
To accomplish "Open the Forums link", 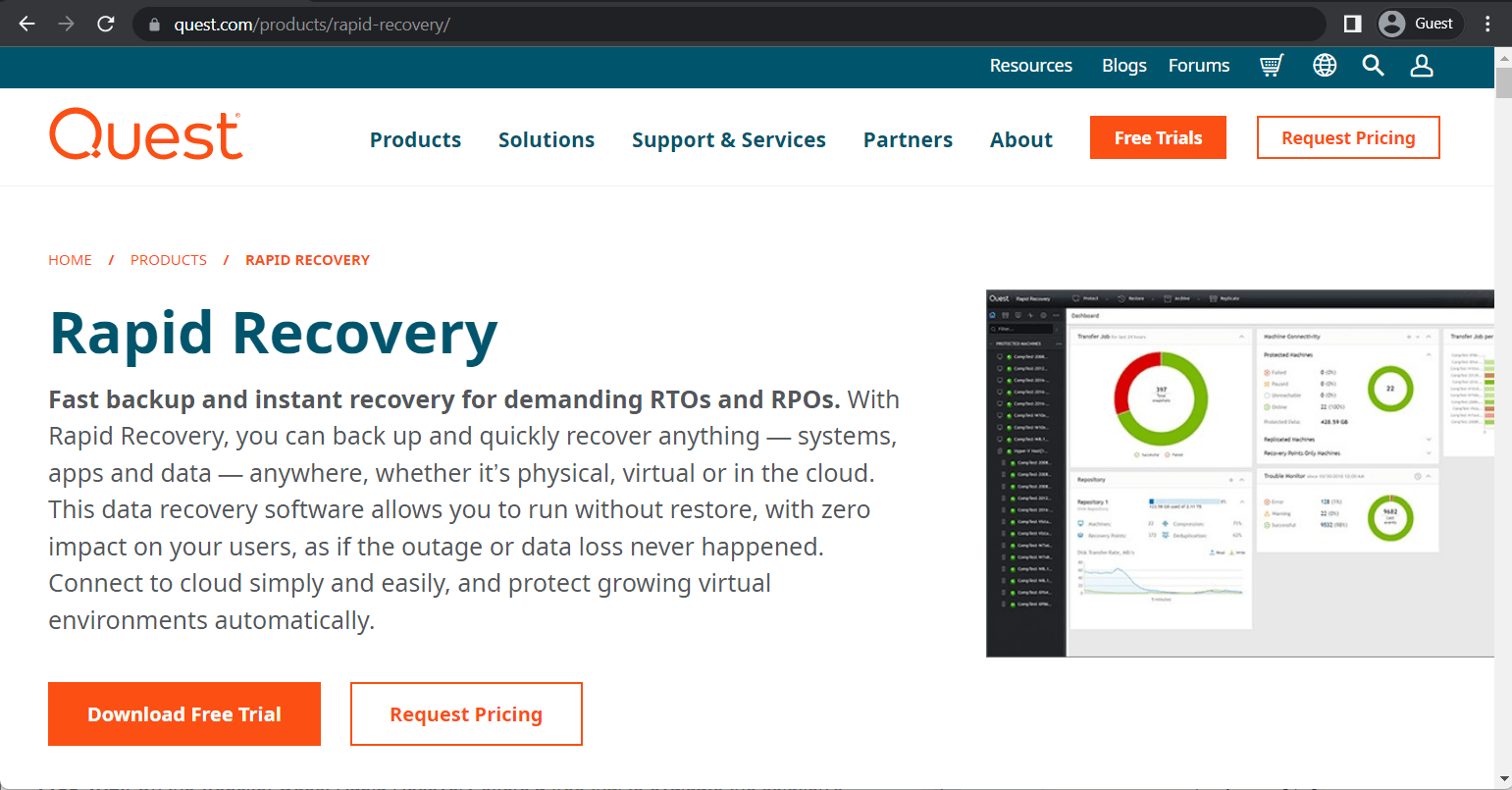I will (1198, 65).
